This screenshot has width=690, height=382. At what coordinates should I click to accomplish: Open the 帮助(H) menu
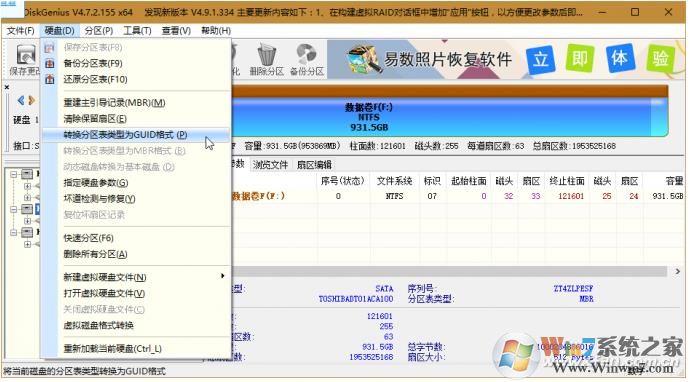[216, 30]
